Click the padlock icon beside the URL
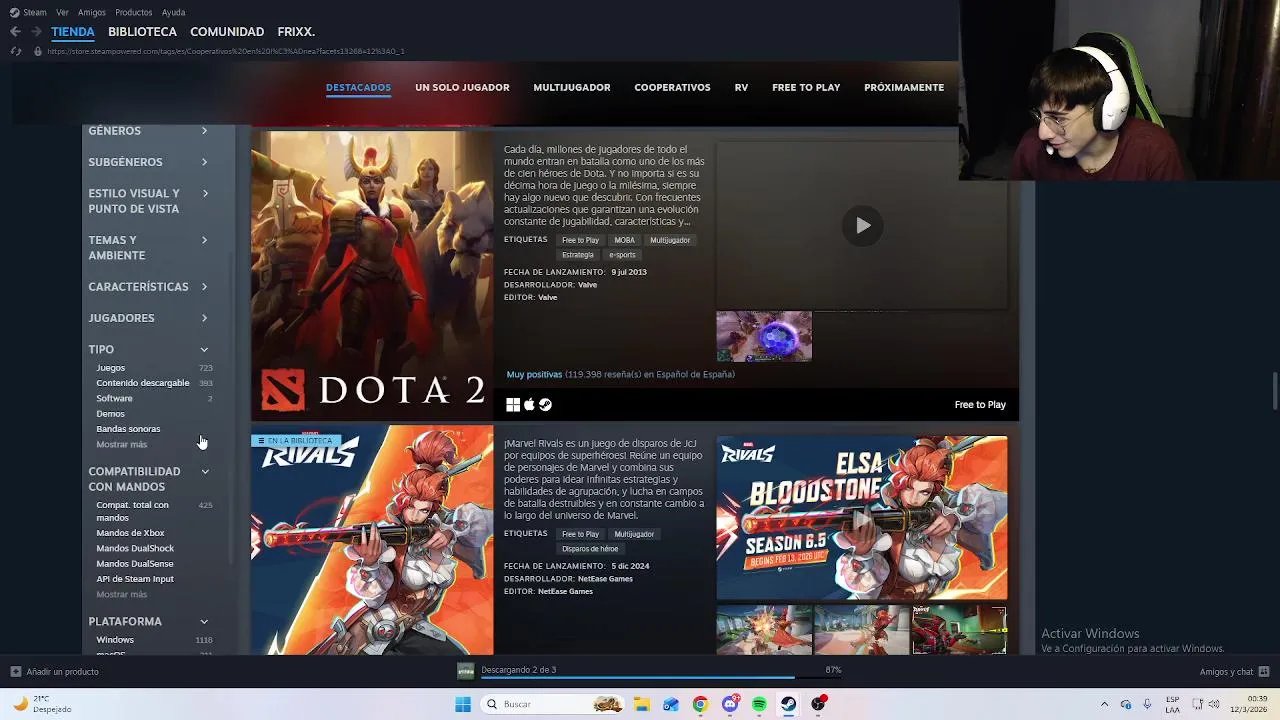This screenshot has height=720, width=1280. click(37, 51)
